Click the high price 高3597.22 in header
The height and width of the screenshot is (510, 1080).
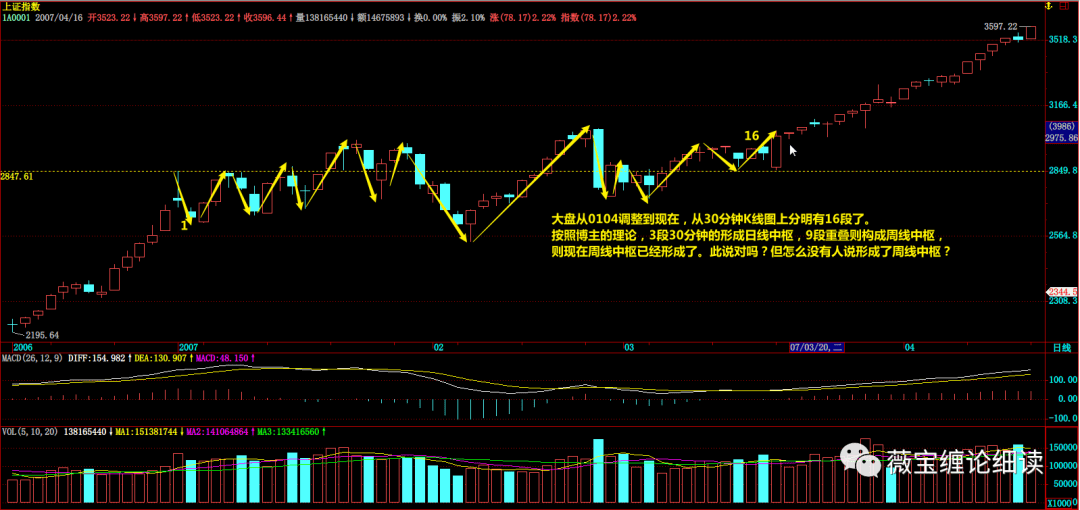[161, 17]
